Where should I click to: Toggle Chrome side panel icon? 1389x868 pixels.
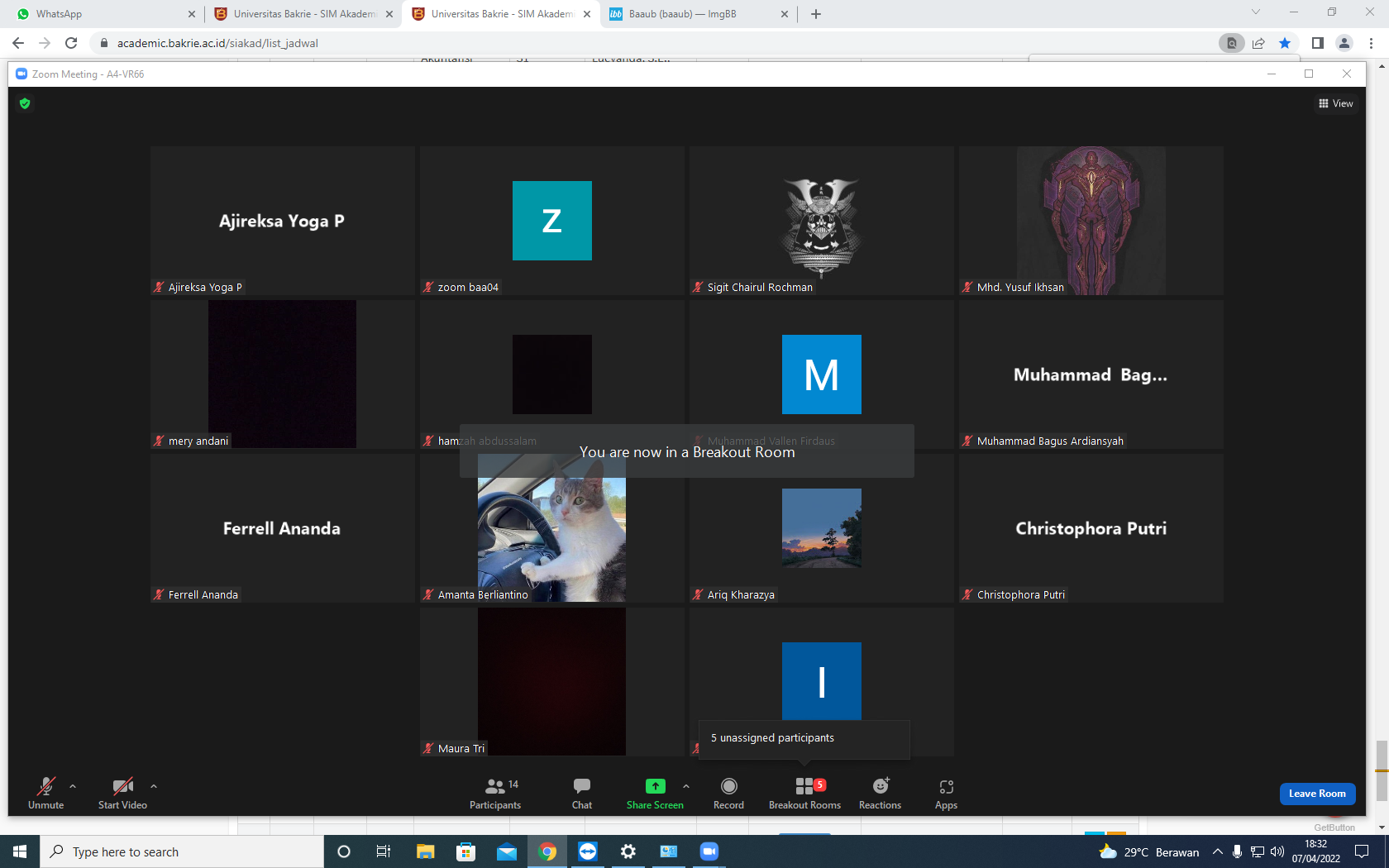1318,43
